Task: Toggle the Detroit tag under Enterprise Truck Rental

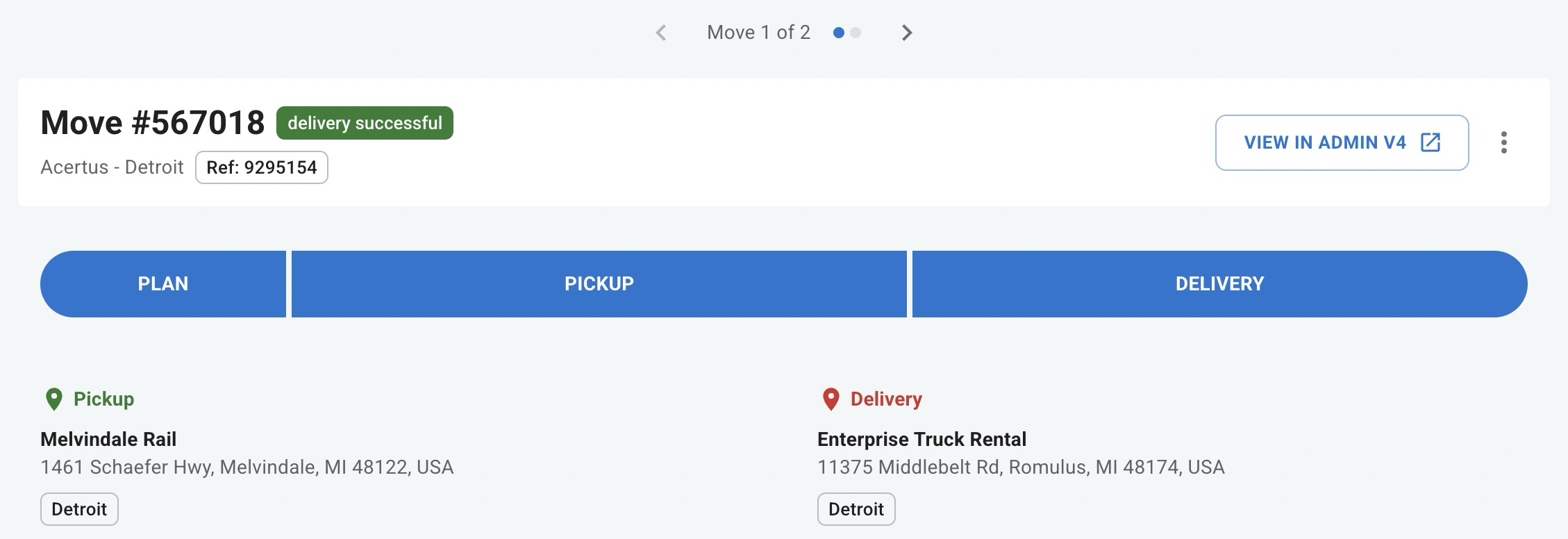Action: [856, 509]
